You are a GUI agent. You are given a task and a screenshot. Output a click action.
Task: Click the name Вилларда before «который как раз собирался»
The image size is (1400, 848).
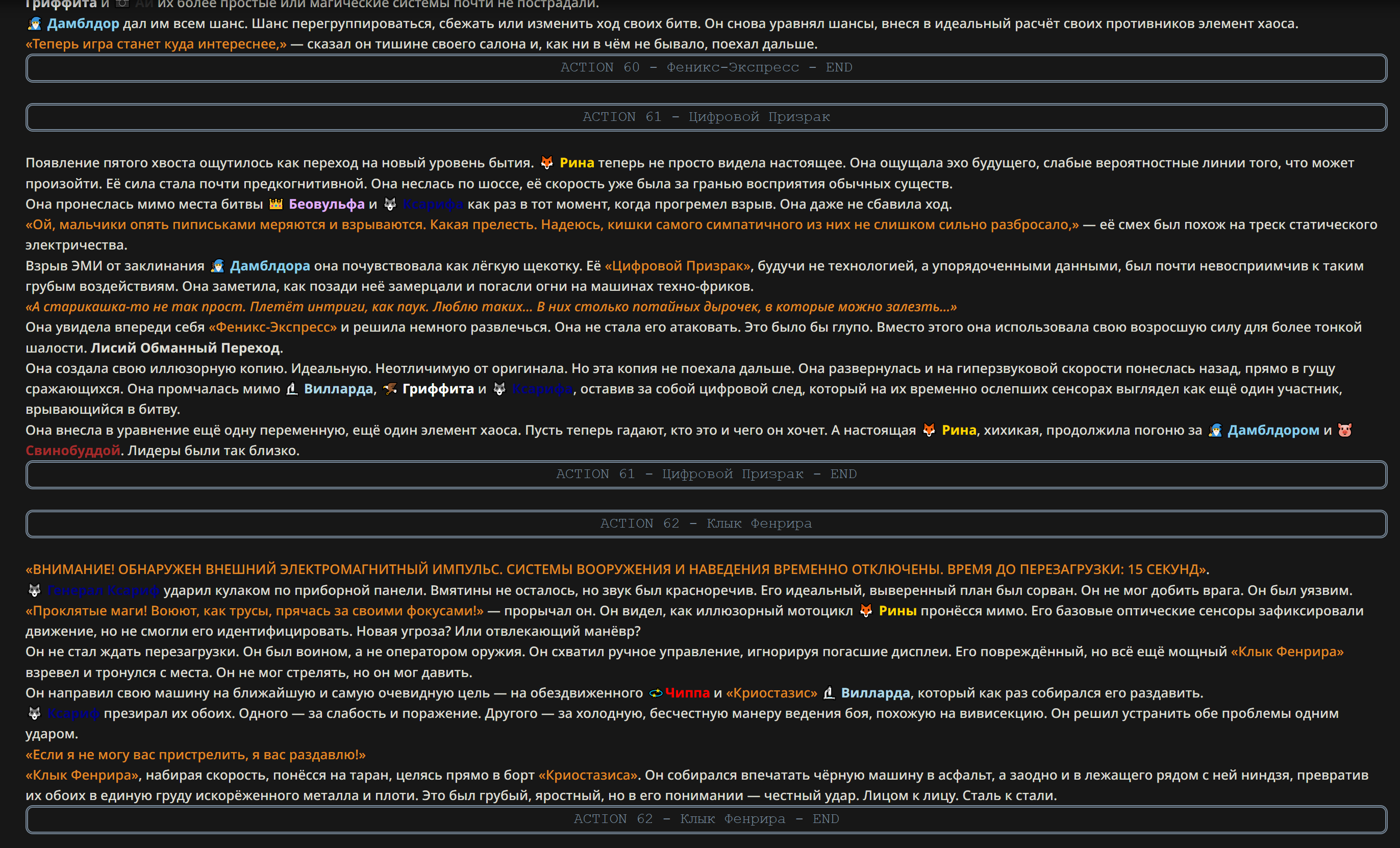click(876, 693)
